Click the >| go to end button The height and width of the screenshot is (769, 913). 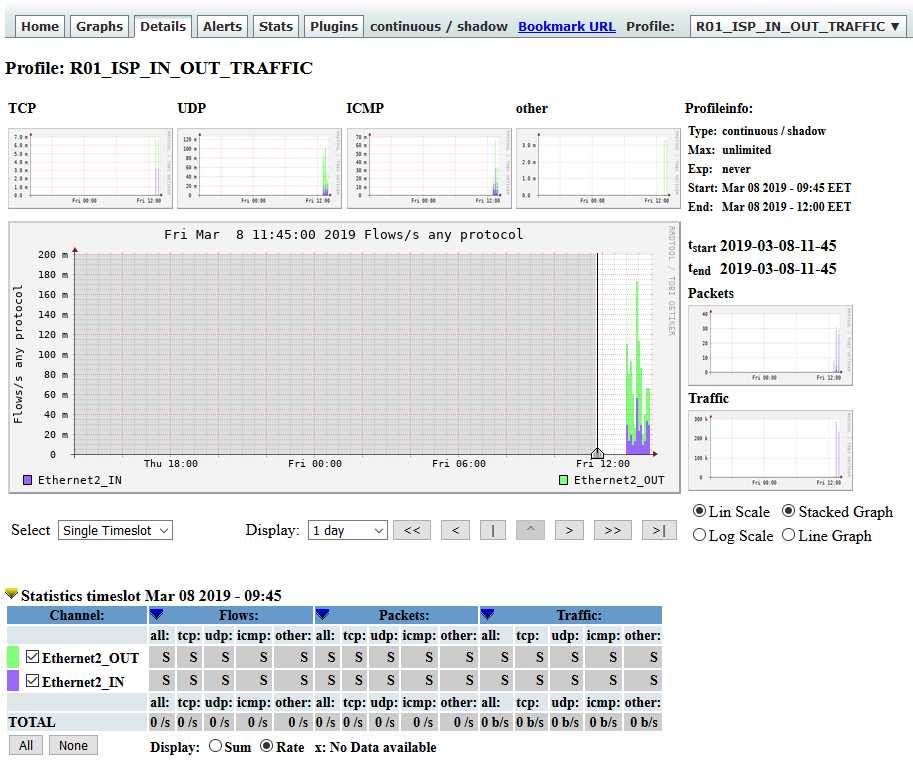point(659,530)
